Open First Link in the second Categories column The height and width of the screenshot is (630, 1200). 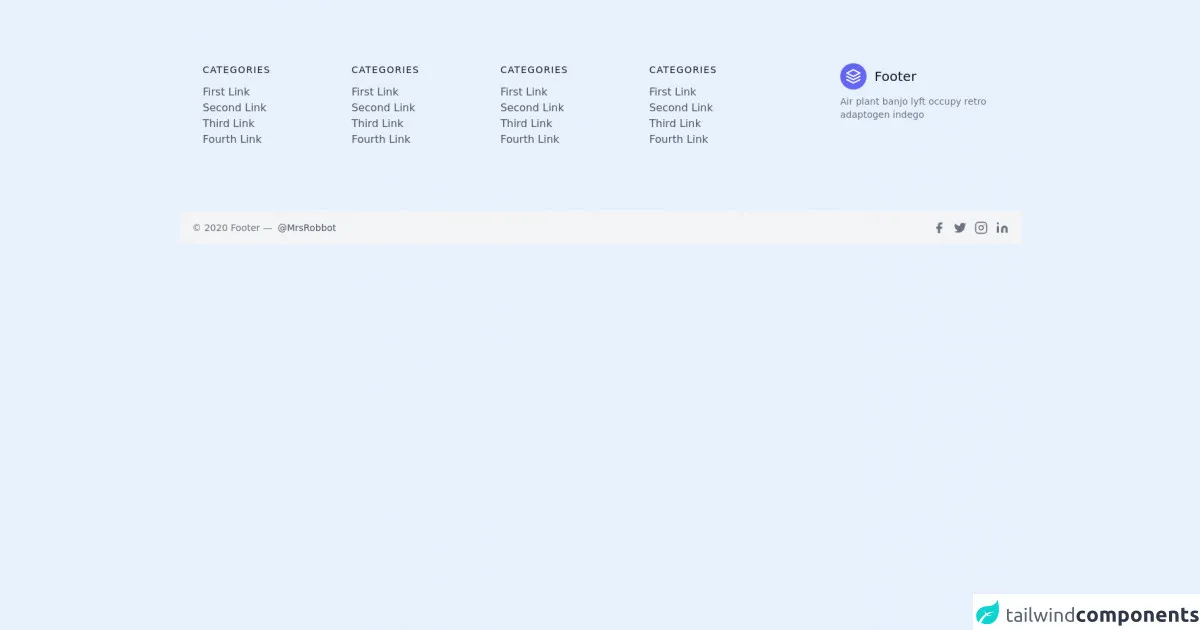point(375,92)
